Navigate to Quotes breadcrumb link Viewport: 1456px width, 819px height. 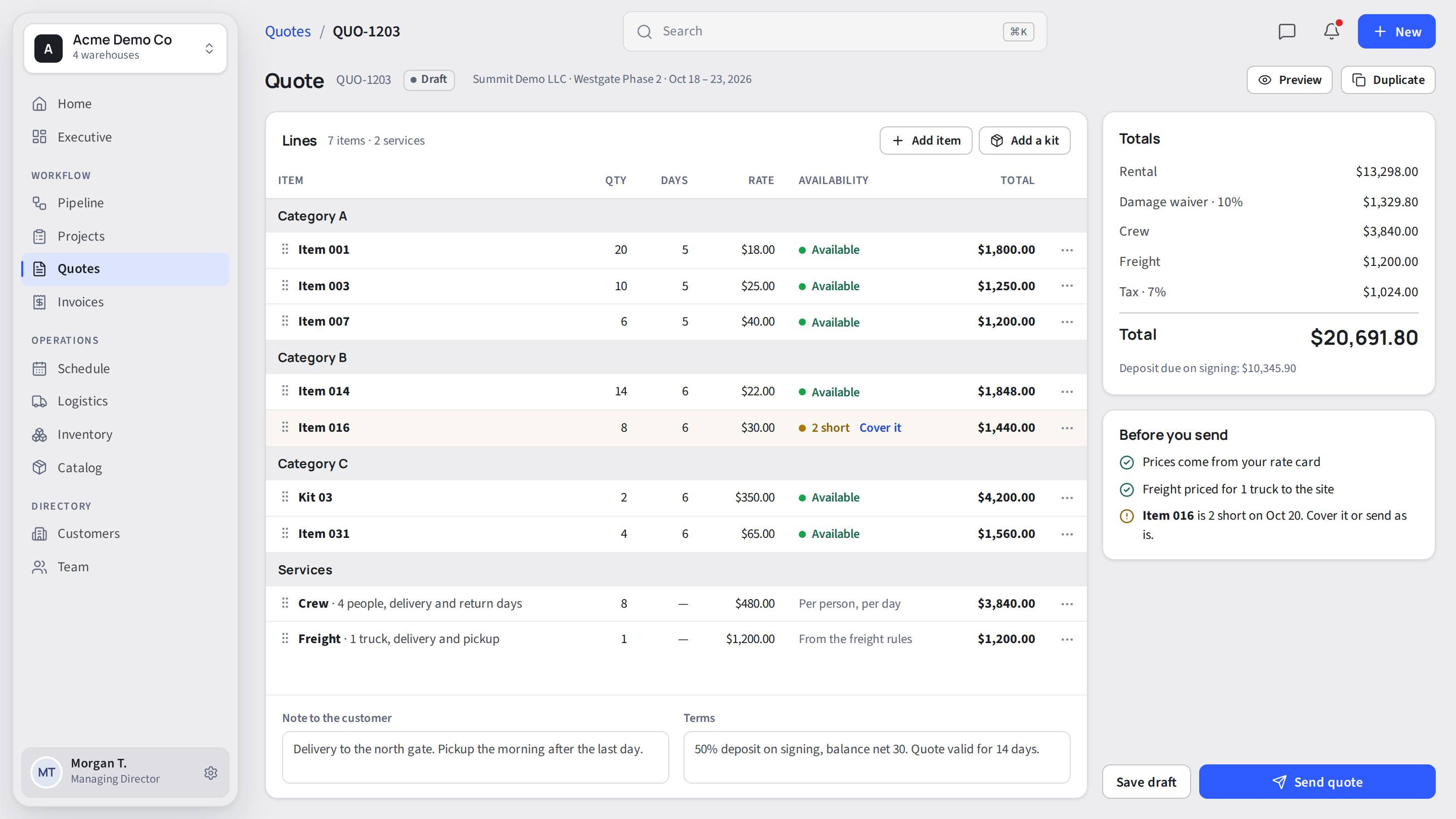tap(288, 31)
